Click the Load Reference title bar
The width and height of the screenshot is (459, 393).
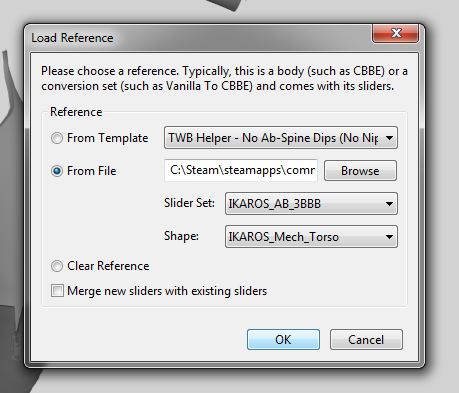(200, 38)
